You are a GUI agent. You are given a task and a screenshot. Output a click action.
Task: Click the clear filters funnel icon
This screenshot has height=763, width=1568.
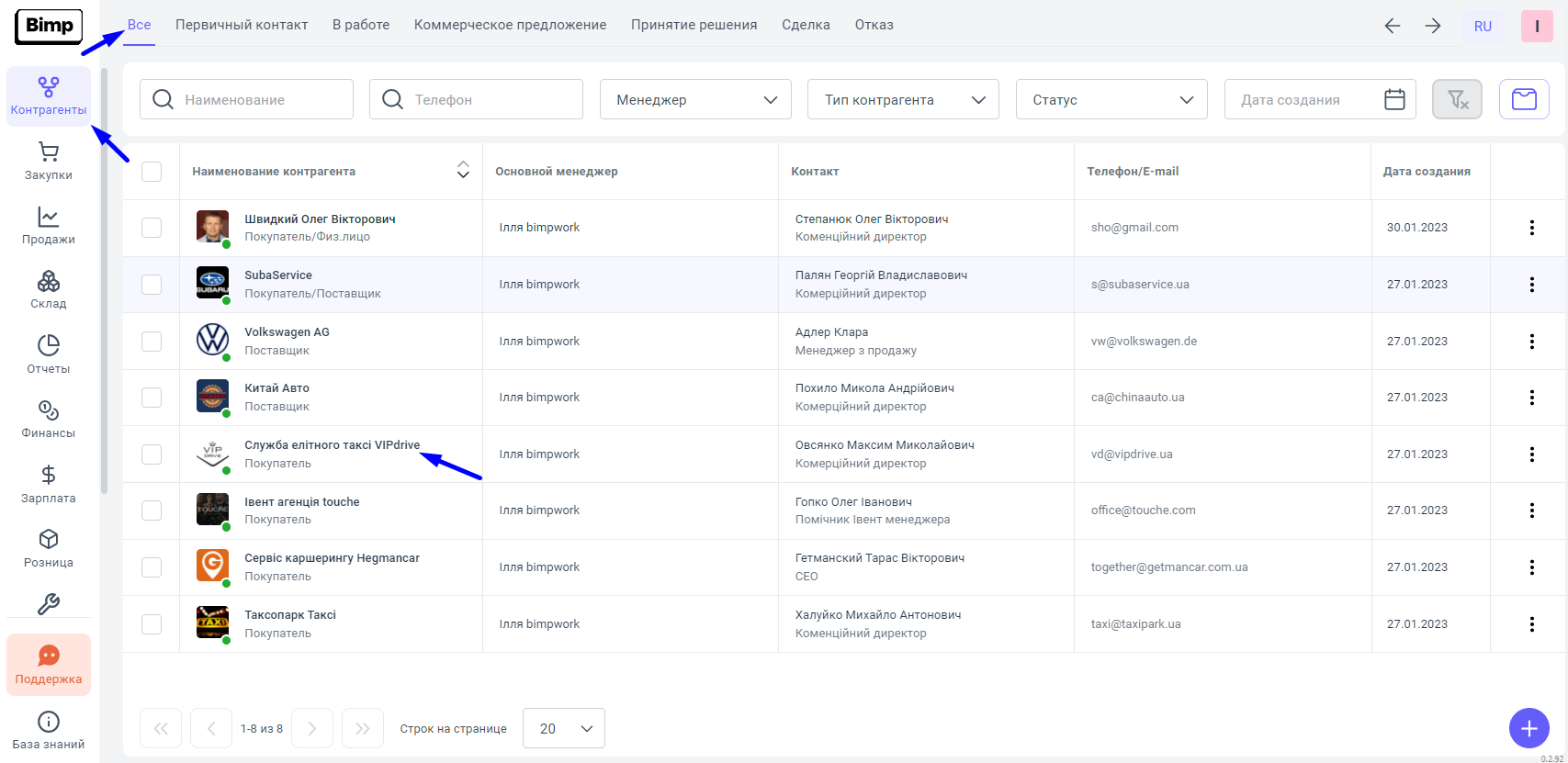(1457, 99)
